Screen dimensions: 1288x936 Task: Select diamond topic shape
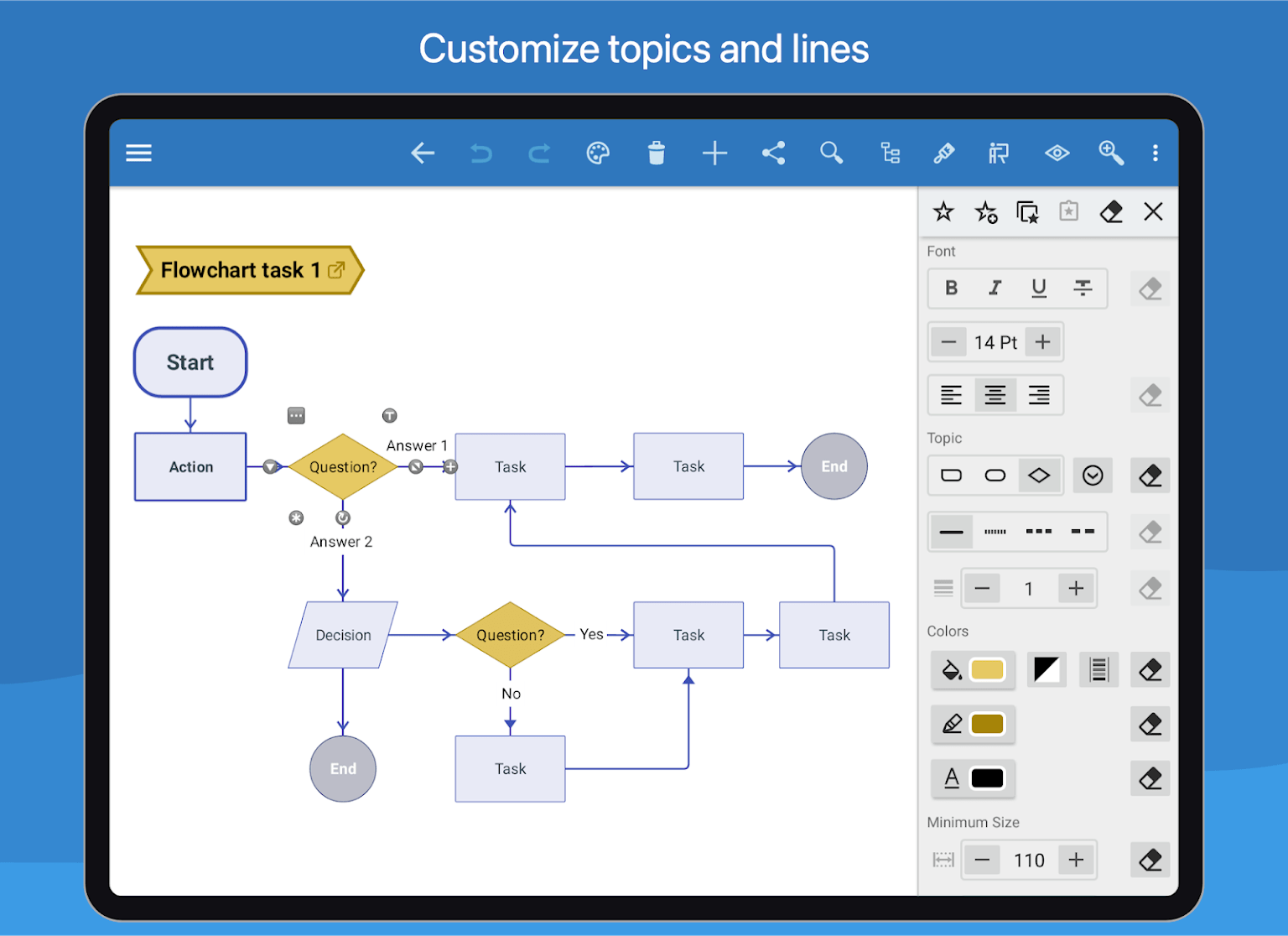[1039, 476]
